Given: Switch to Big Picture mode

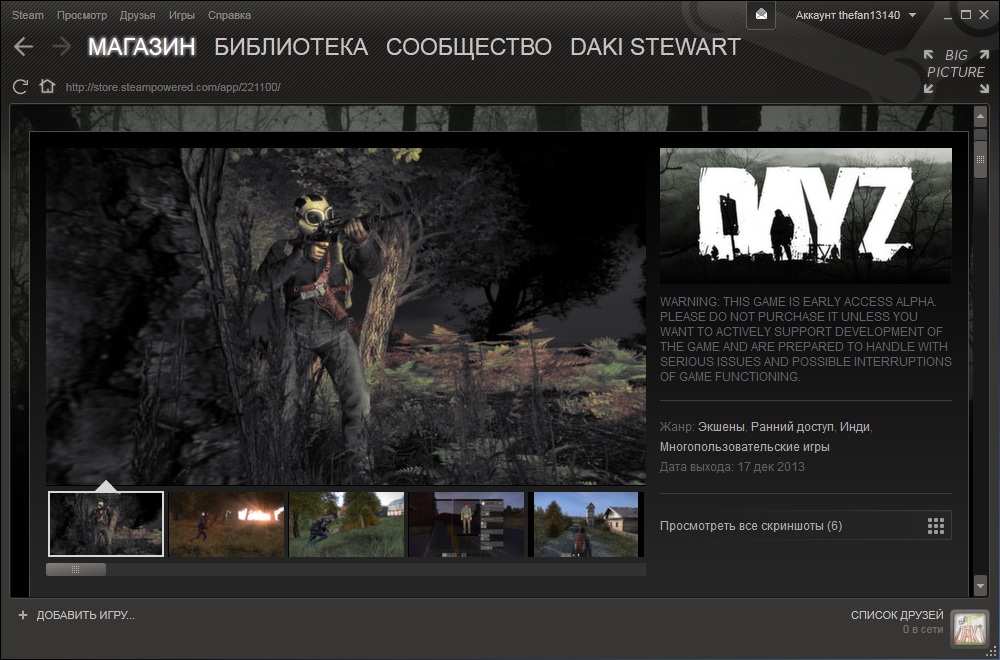Looking at the screenshot, I should click(955, 71).
